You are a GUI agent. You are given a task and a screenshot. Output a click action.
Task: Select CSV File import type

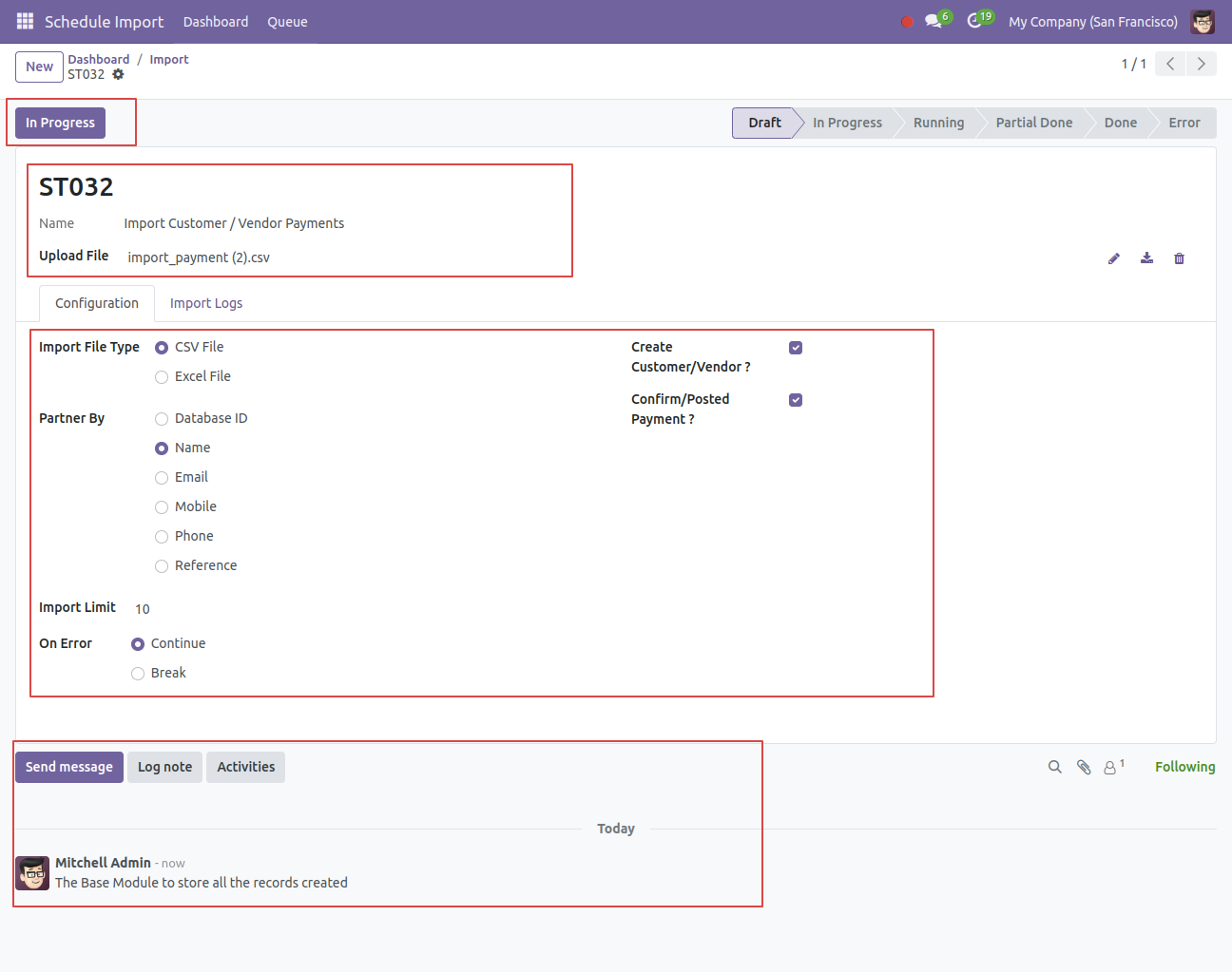click(x=162, y=348)
